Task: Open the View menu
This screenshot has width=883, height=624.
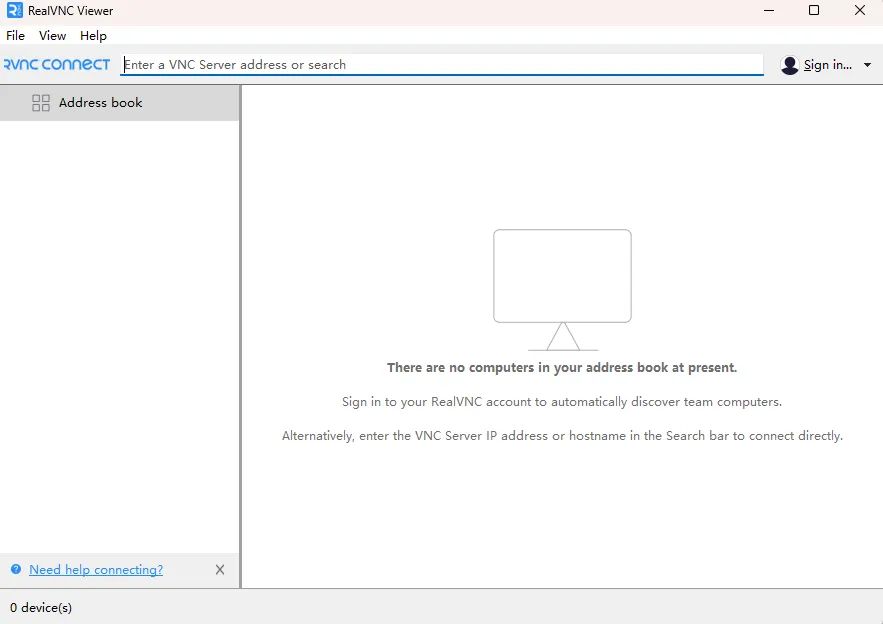Action: (x=52, y=36)
